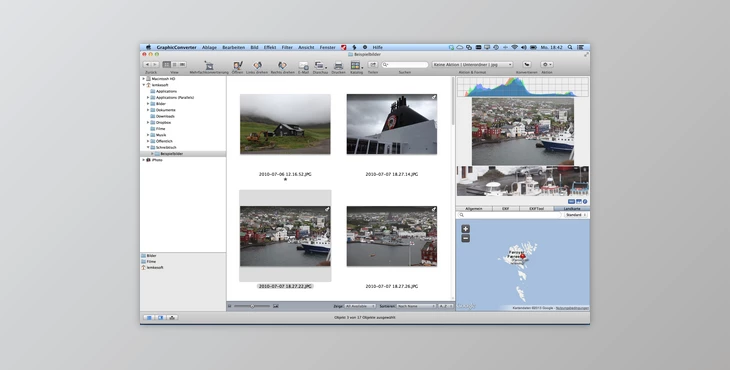The height and width of the screenshot is (370, 730).
Task: Click the Links drehen rotate icon
Action: (257, 65)
